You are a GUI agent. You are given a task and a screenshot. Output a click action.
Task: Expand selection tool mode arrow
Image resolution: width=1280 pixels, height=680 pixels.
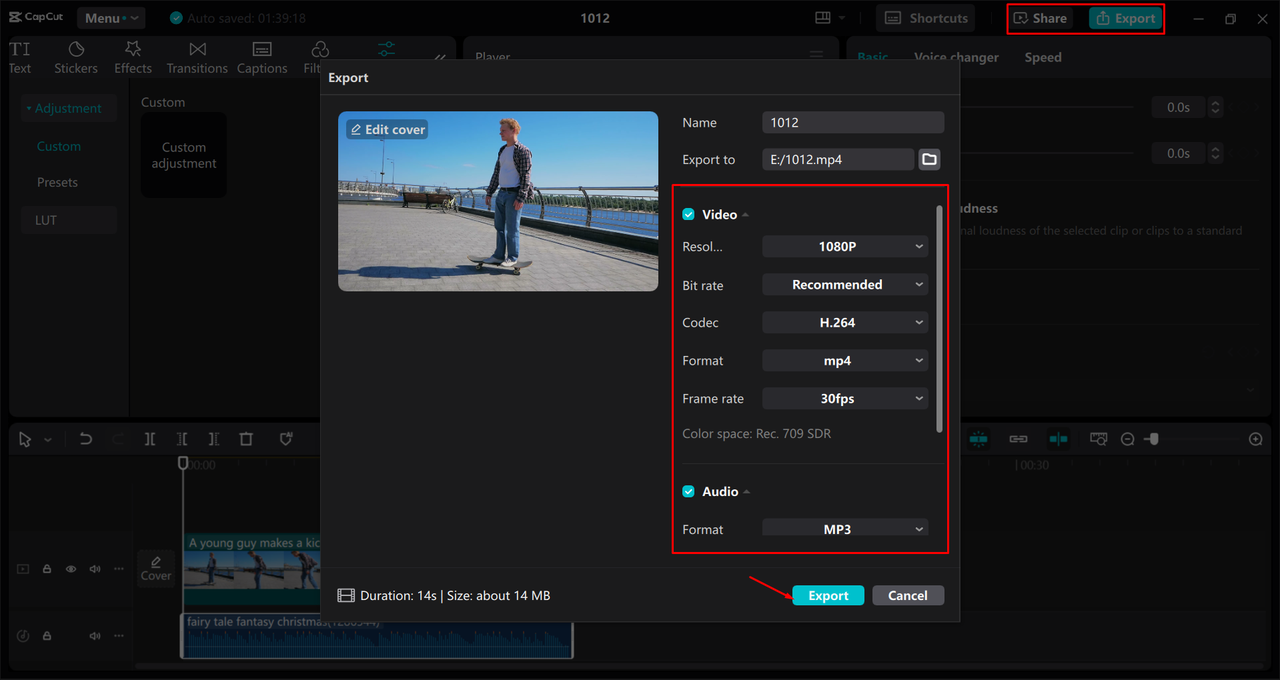[47, 440]
